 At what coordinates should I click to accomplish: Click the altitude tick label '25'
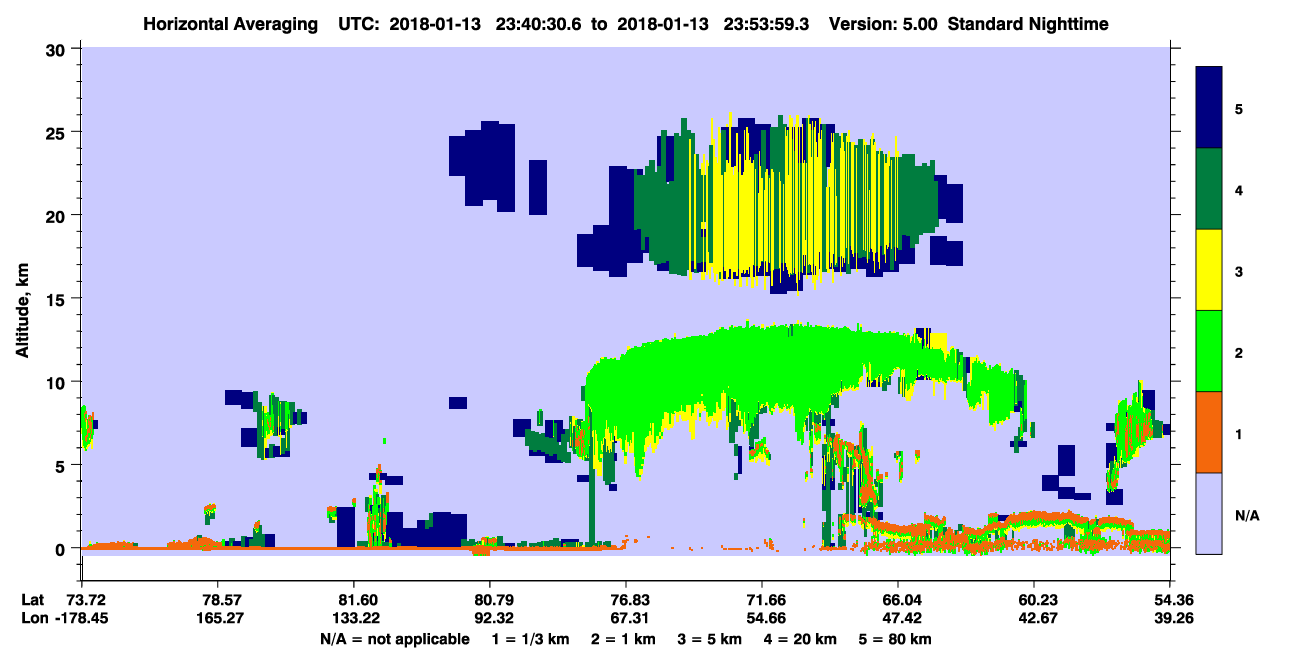[57, 132]
